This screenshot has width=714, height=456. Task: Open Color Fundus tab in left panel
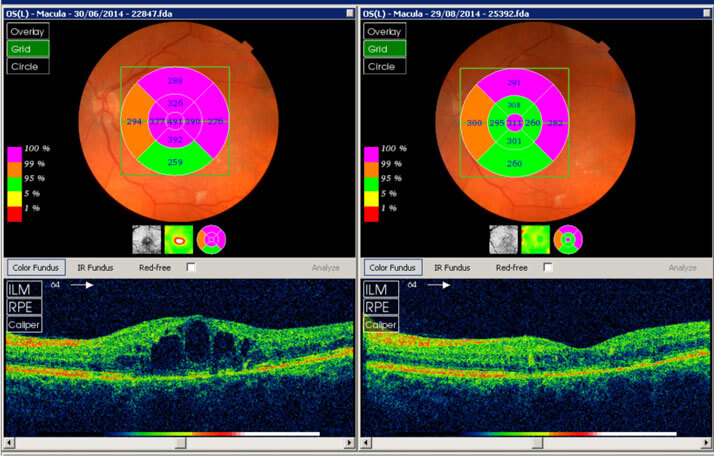(36, 267)
